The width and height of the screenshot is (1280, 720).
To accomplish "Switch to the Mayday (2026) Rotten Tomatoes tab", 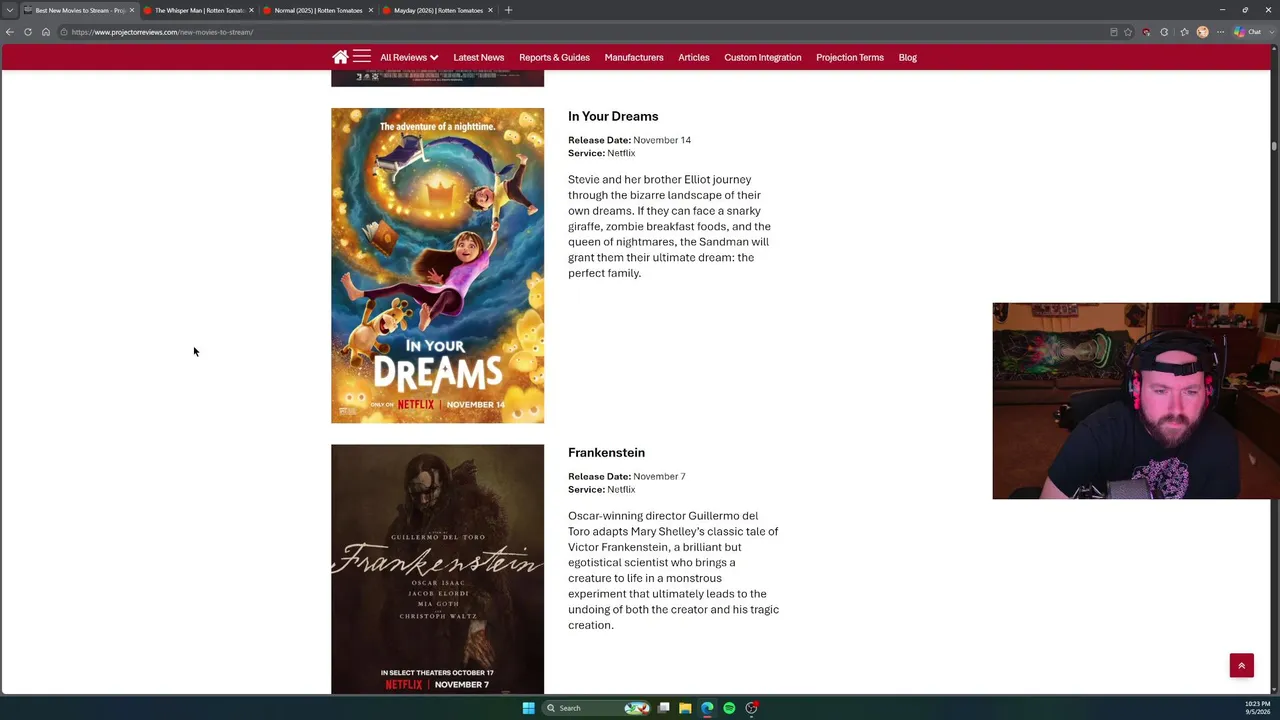I will coord(438,10).
